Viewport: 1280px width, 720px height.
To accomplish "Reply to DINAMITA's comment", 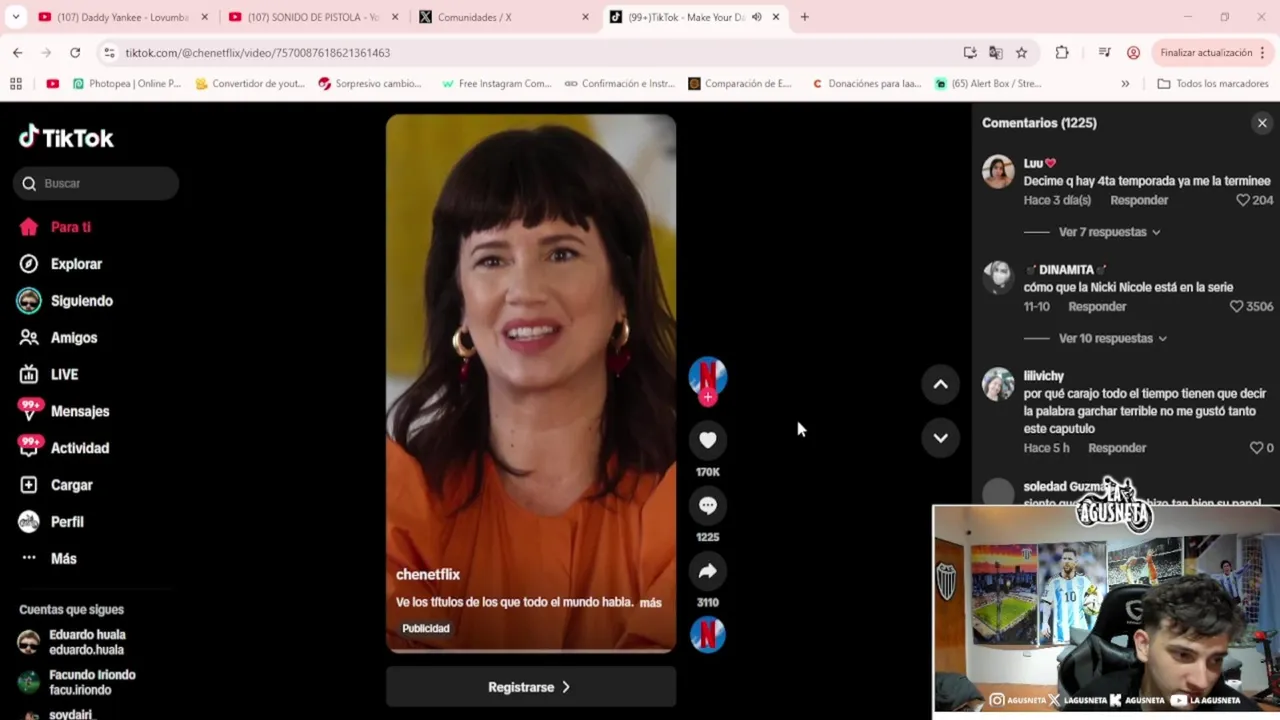I will (x=1097, y=306).
